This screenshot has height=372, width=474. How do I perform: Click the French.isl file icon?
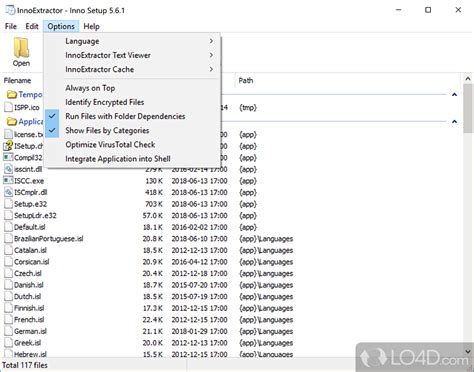pyautogui.click(x=8, y=319)
